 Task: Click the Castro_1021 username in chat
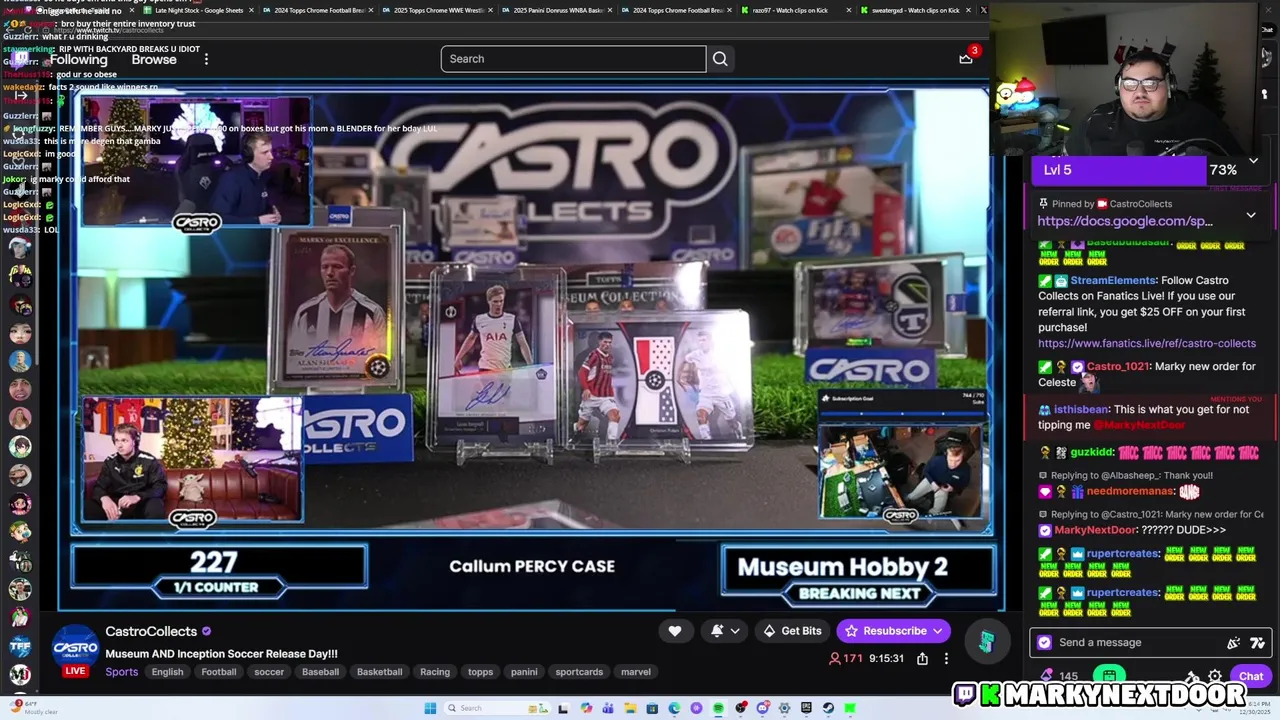pyautogui.click(x=1118, y=366)
